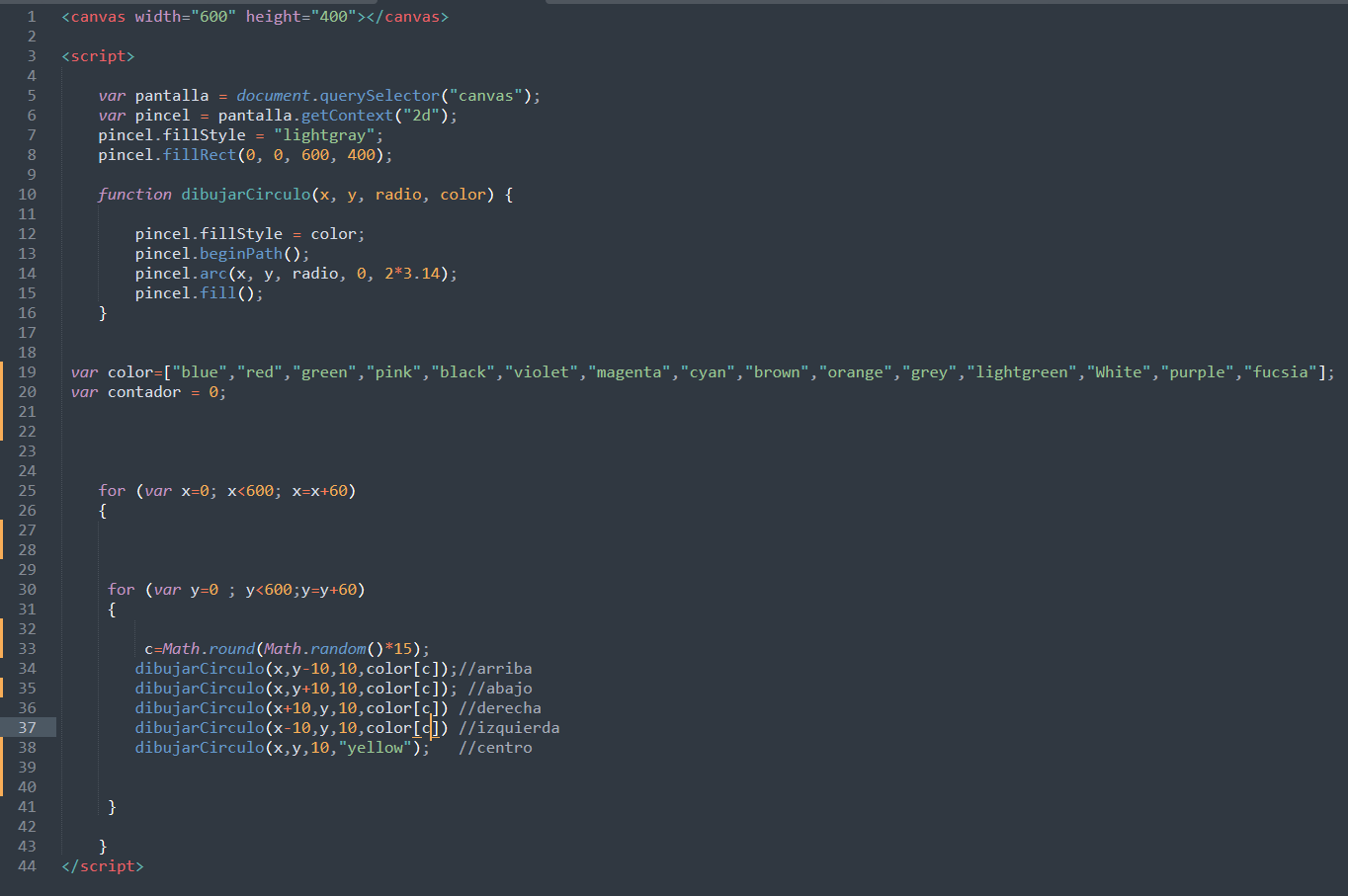Click the "lightgray" string
1348x896 pixels.
[324, 135]
